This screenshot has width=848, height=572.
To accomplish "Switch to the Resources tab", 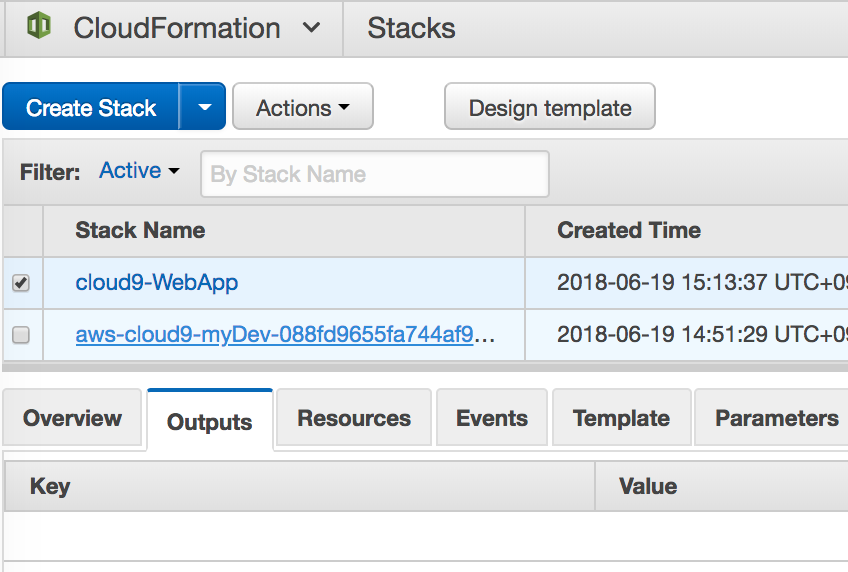I will [x=354, y=418].
